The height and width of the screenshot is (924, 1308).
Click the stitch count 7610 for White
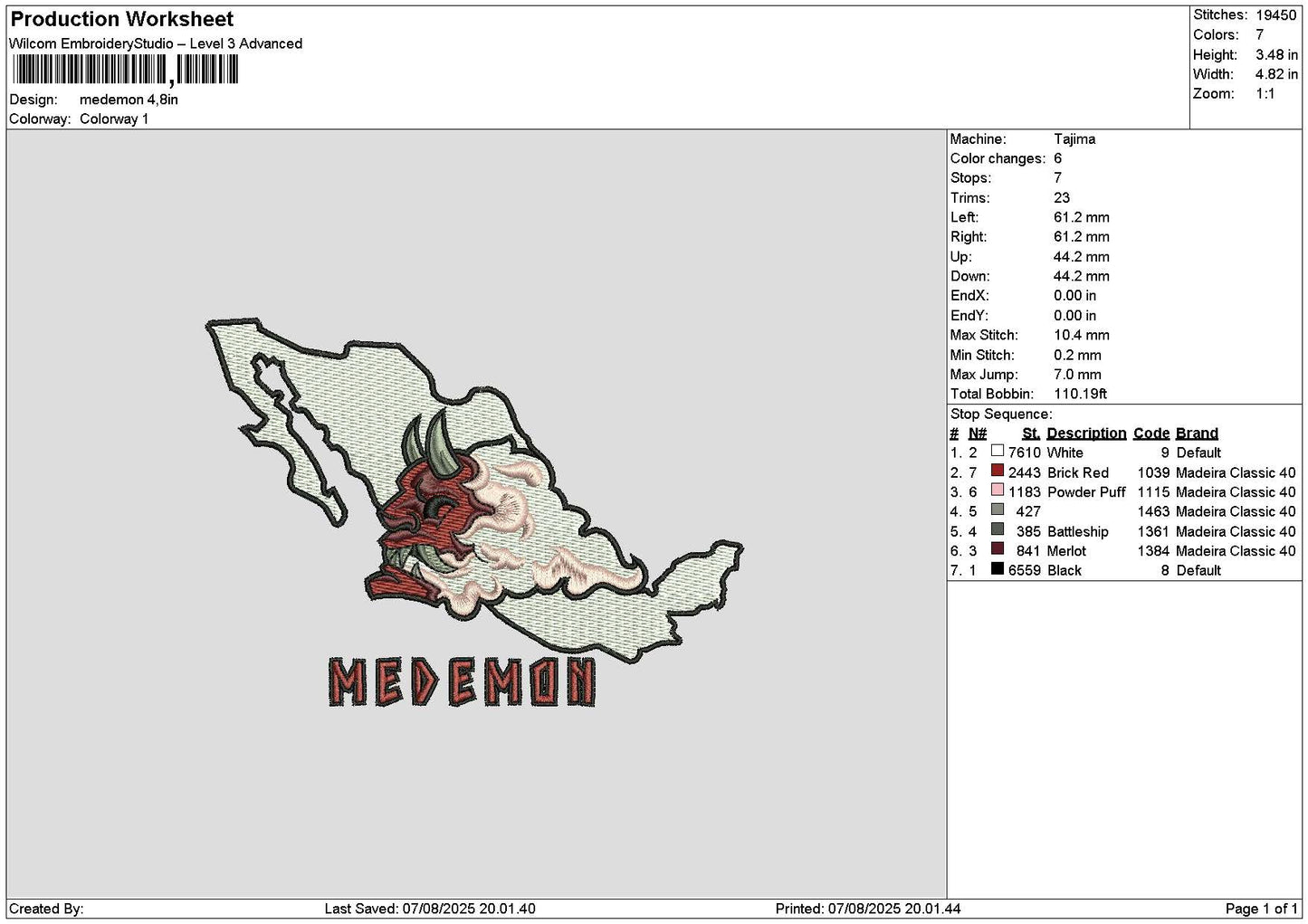point(1025,452)
